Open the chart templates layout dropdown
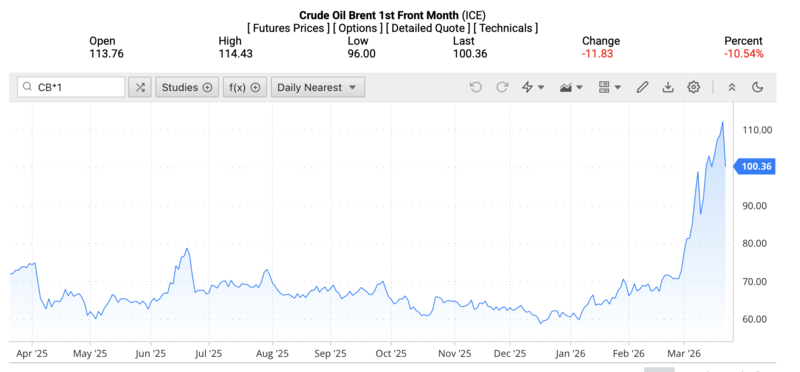Screen dimensions: 800x372 [610, 87]
